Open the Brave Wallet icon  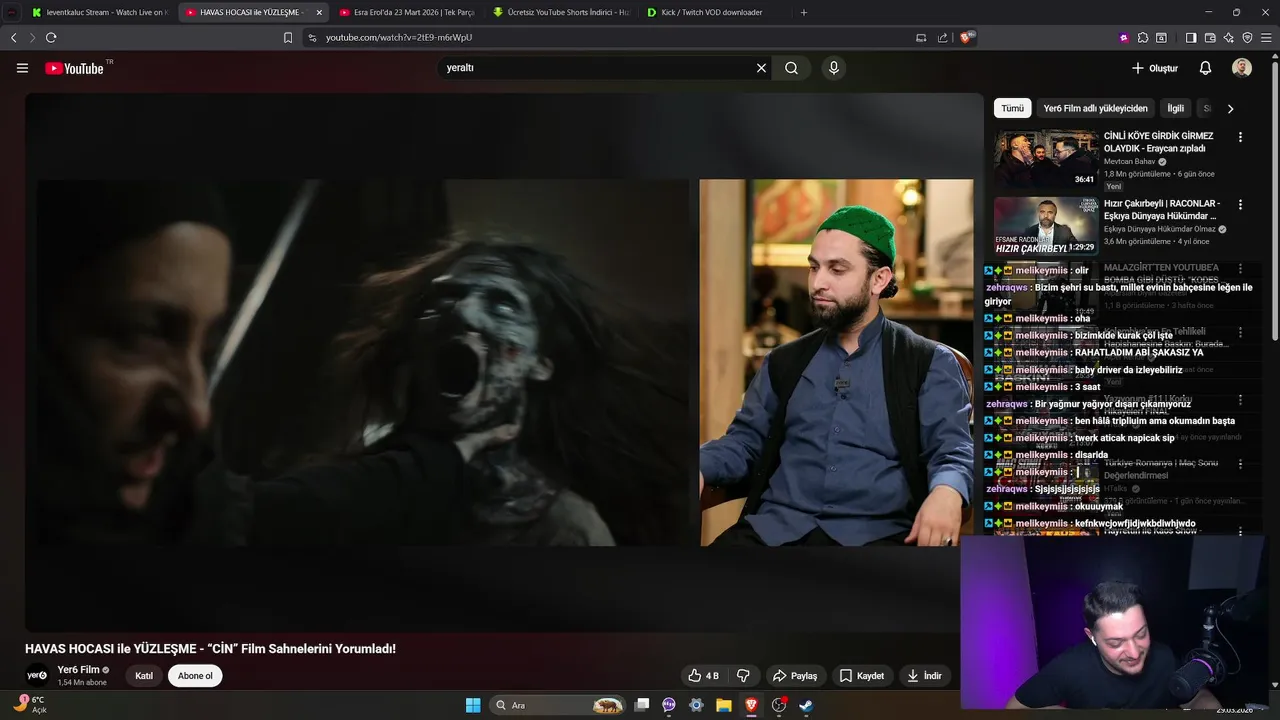click(x=1210, y=37)
